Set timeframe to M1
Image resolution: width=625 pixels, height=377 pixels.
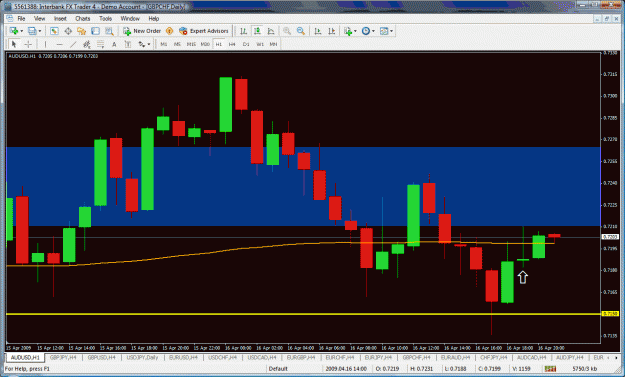[x=164, y=44]
